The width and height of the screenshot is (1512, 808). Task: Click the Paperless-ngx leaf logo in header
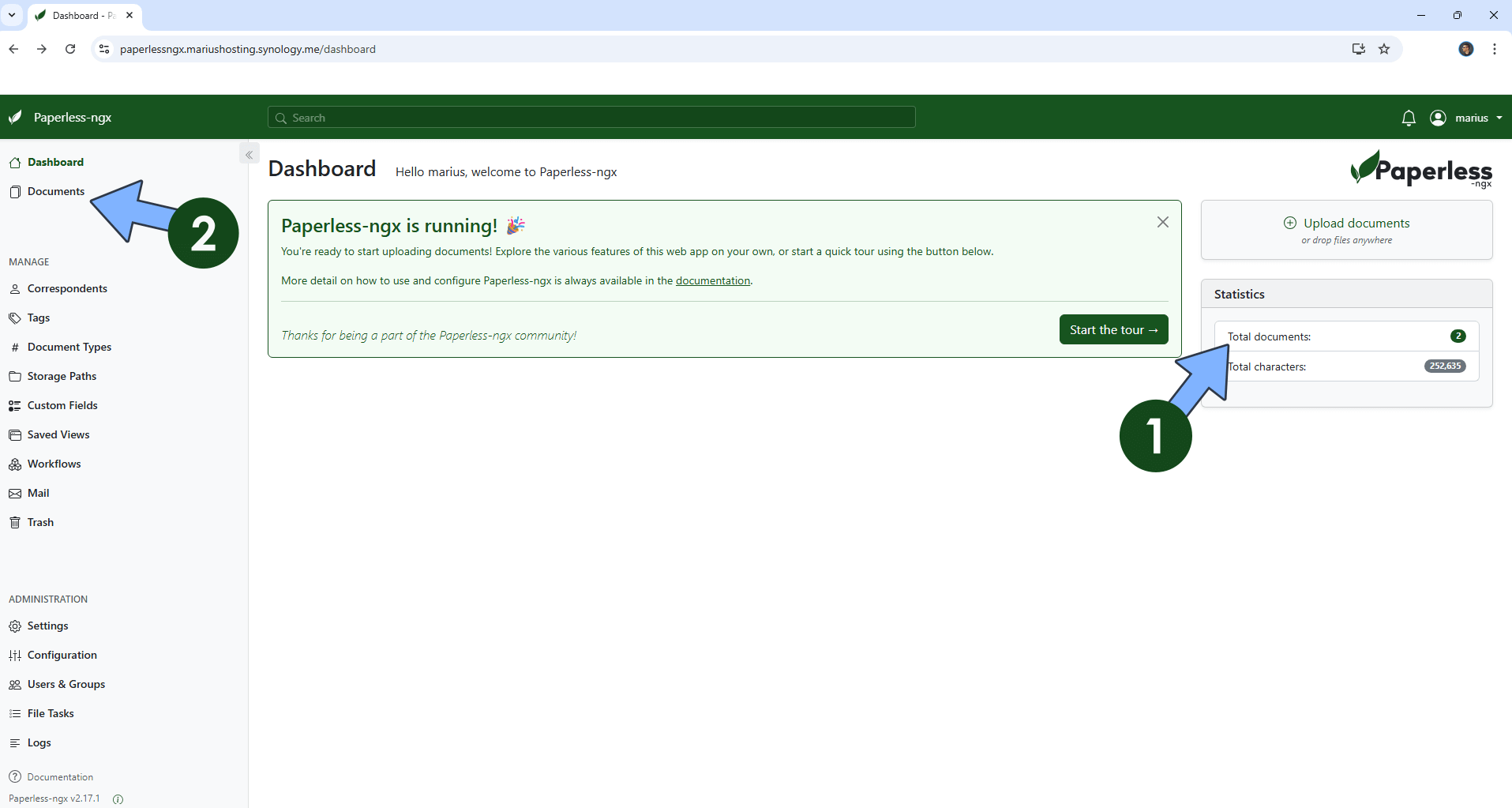point(15,118)
